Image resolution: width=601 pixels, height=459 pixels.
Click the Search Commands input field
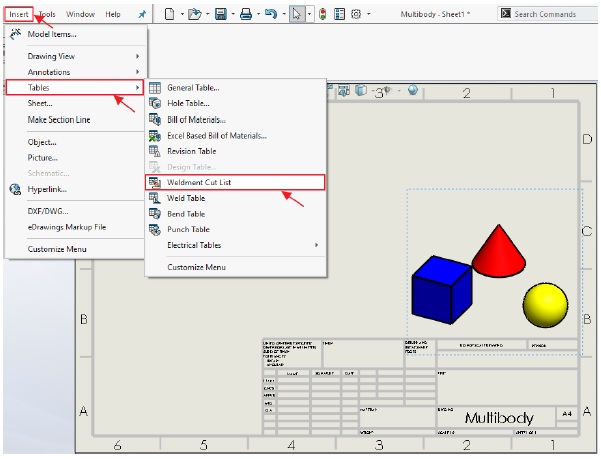(x=548, y=14)
